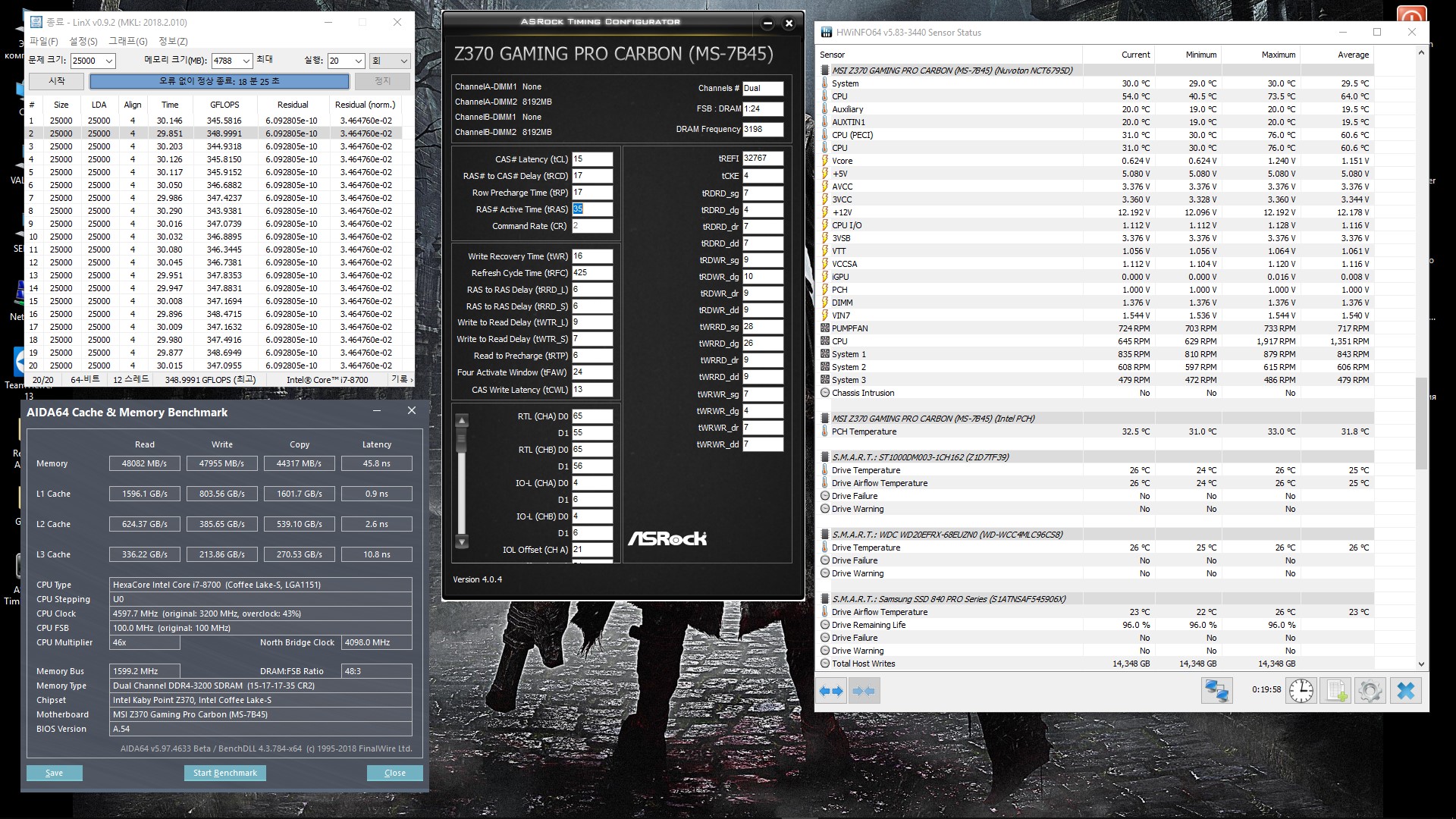
Task: Reset sensor timer with clock icon
Action: tap(1301, 691)
